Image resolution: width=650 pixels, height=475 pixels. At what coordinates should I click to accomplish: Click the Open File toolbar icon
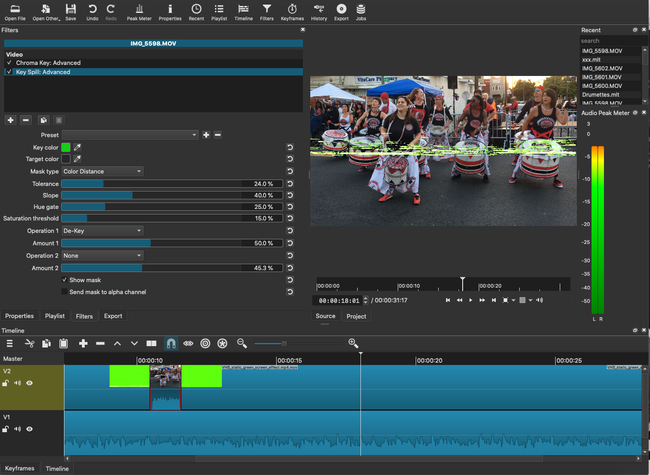click(16, 9)
